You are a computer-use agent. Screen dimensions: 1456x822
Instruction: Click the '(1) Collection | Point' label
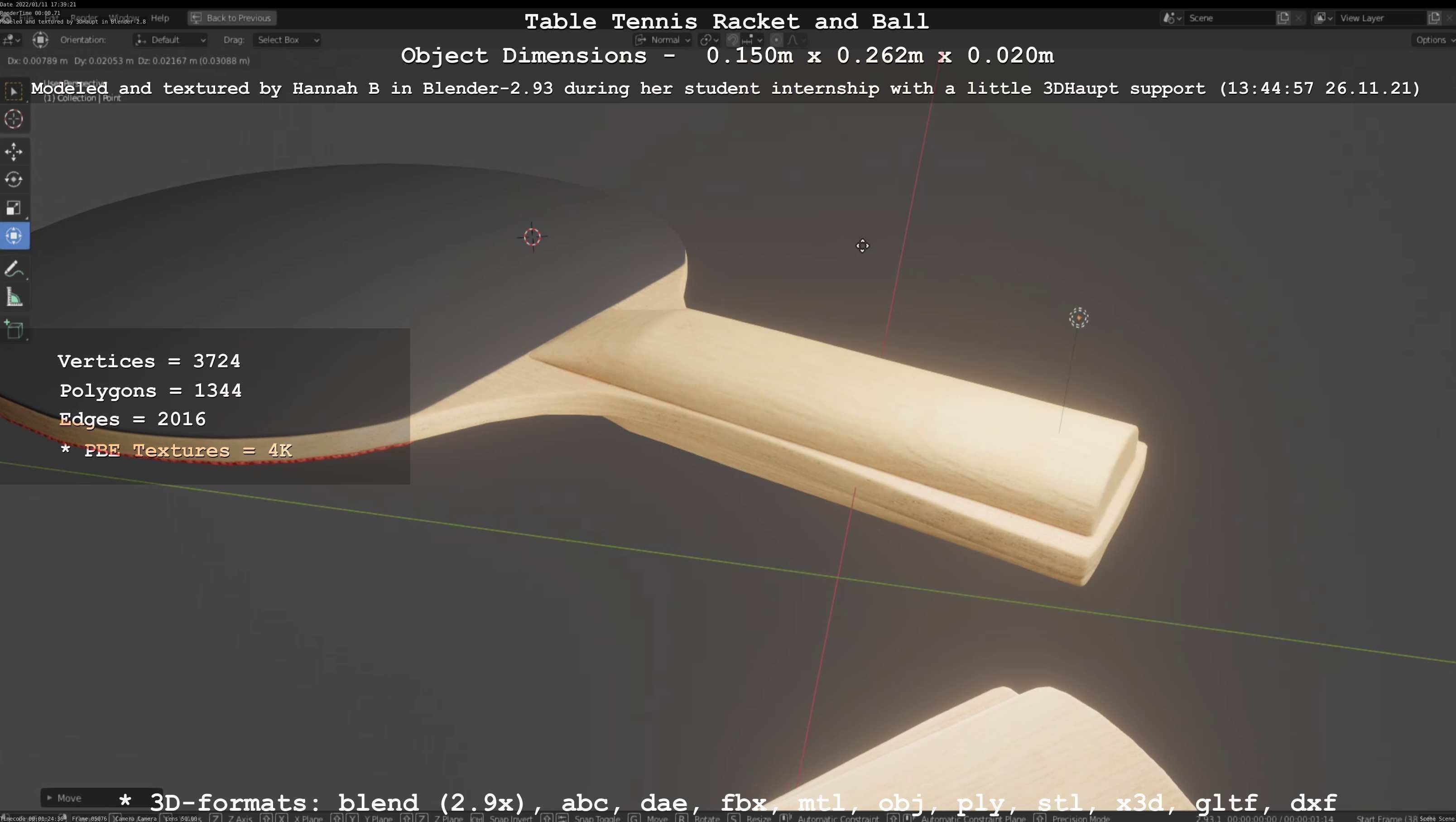(82, 98)
